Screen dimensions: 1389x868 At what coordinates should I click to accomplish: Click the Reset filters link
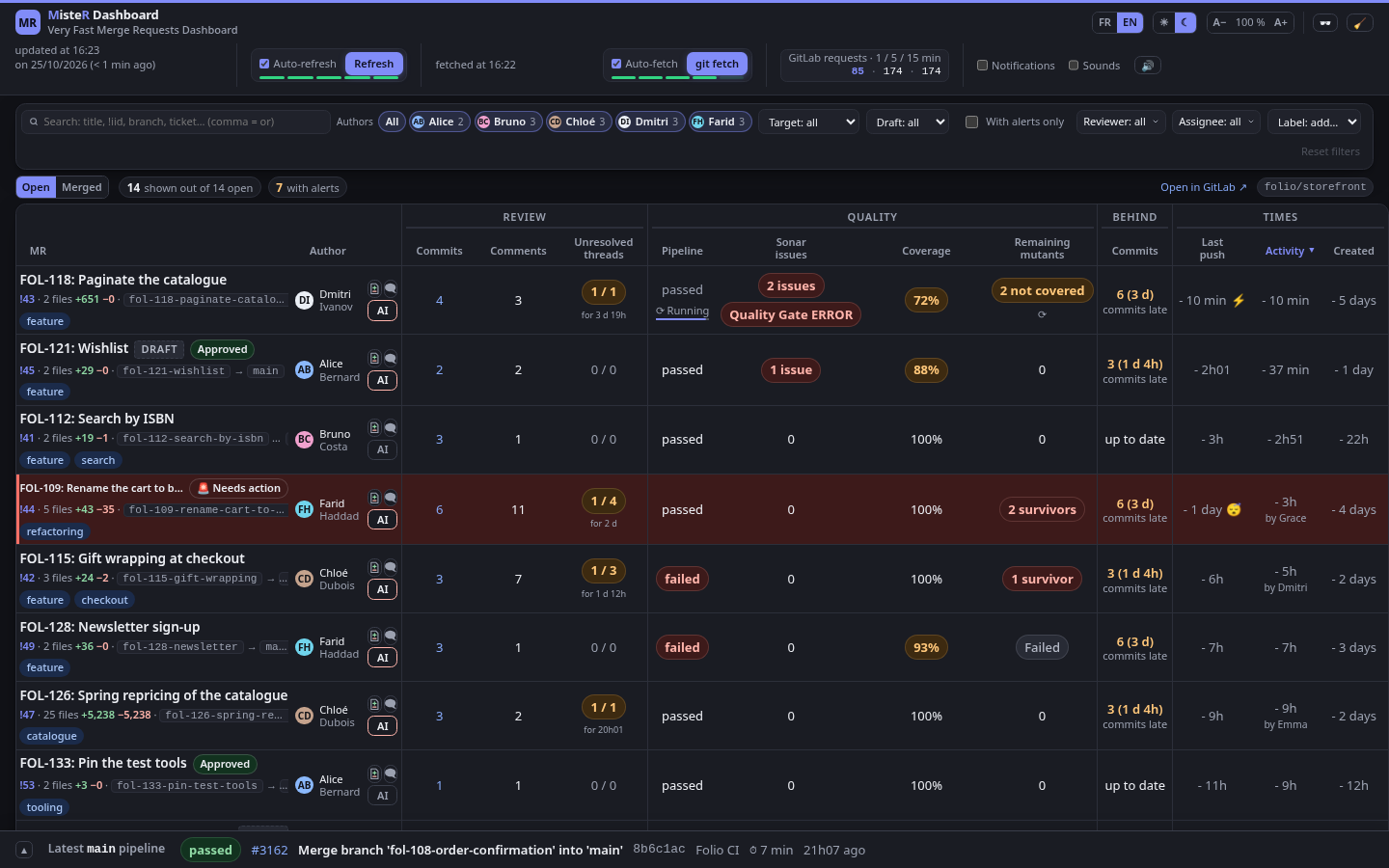pos(1330,151)
